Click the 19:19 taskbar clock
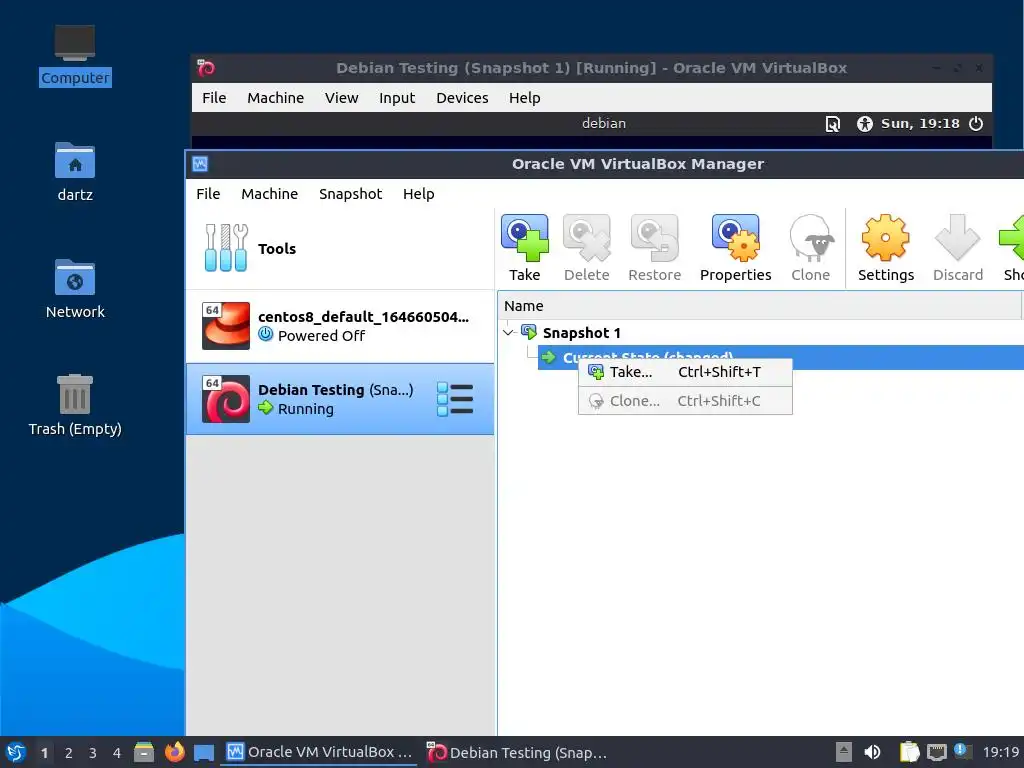 click(1000, 752)
